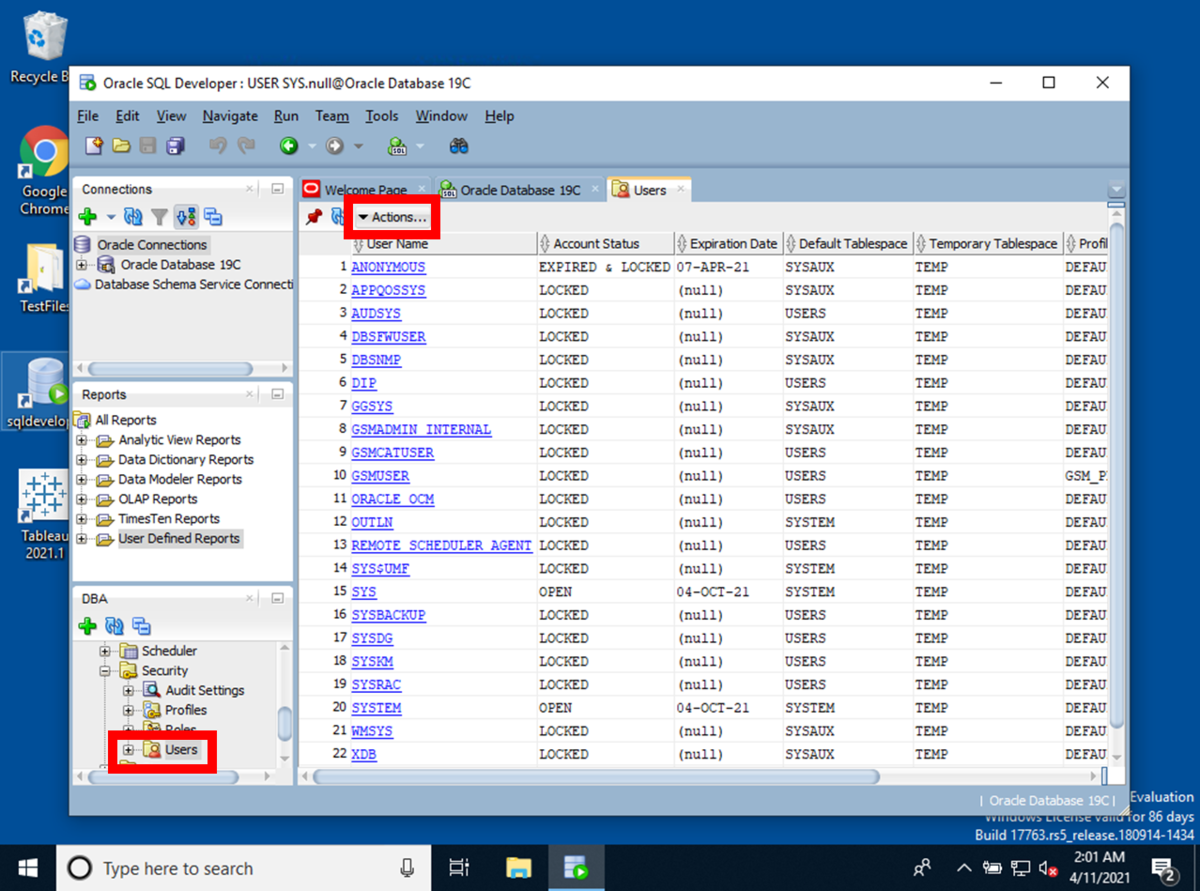The image size is (1200, 891).
Task: Click the schema browser icon in Connections
Action: pyautogui.click(x=185, y=216)
